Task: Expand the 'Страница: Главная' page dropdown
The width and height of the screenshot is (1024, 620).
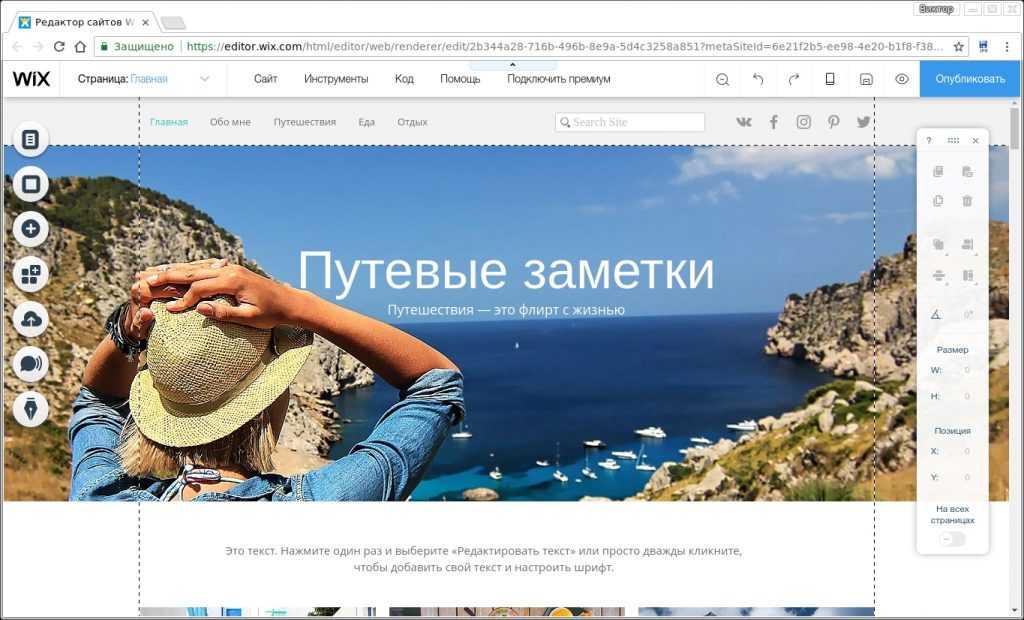Action: (x=204, y=79)
